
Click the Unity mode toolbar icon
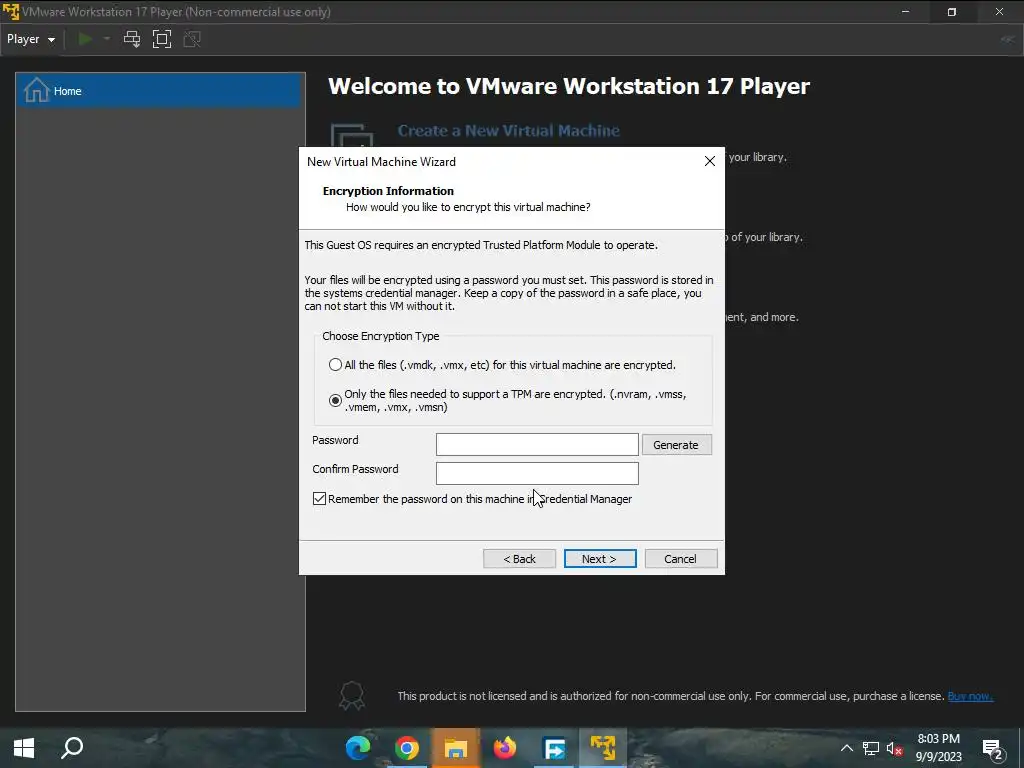pos(192,39)
